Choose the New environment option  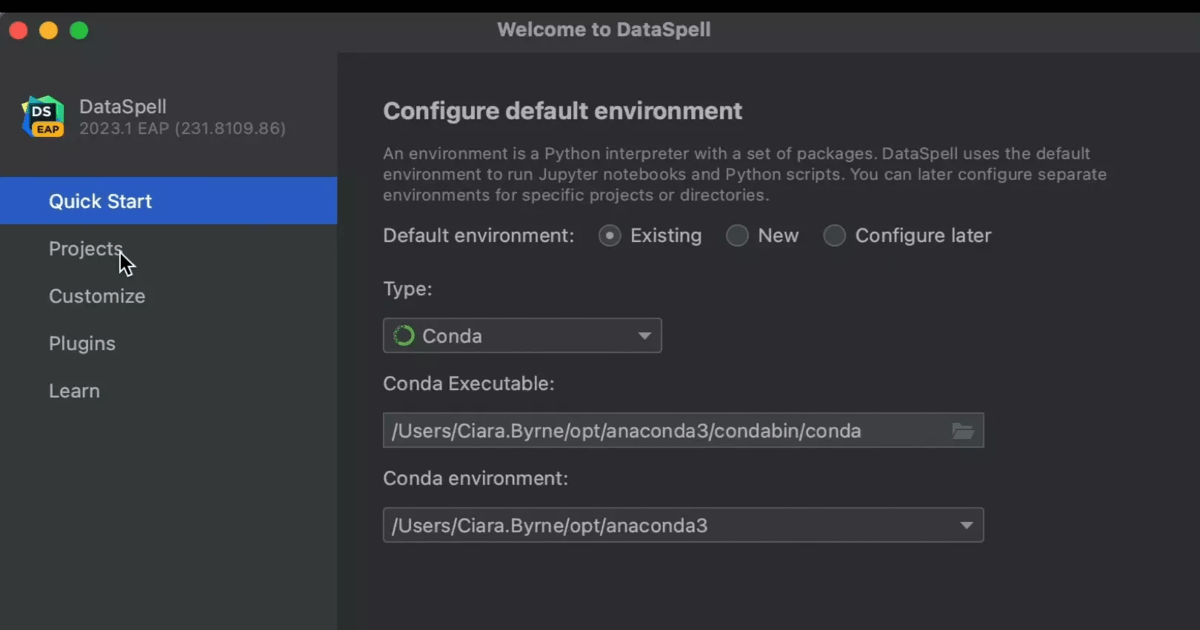(737, 236)
